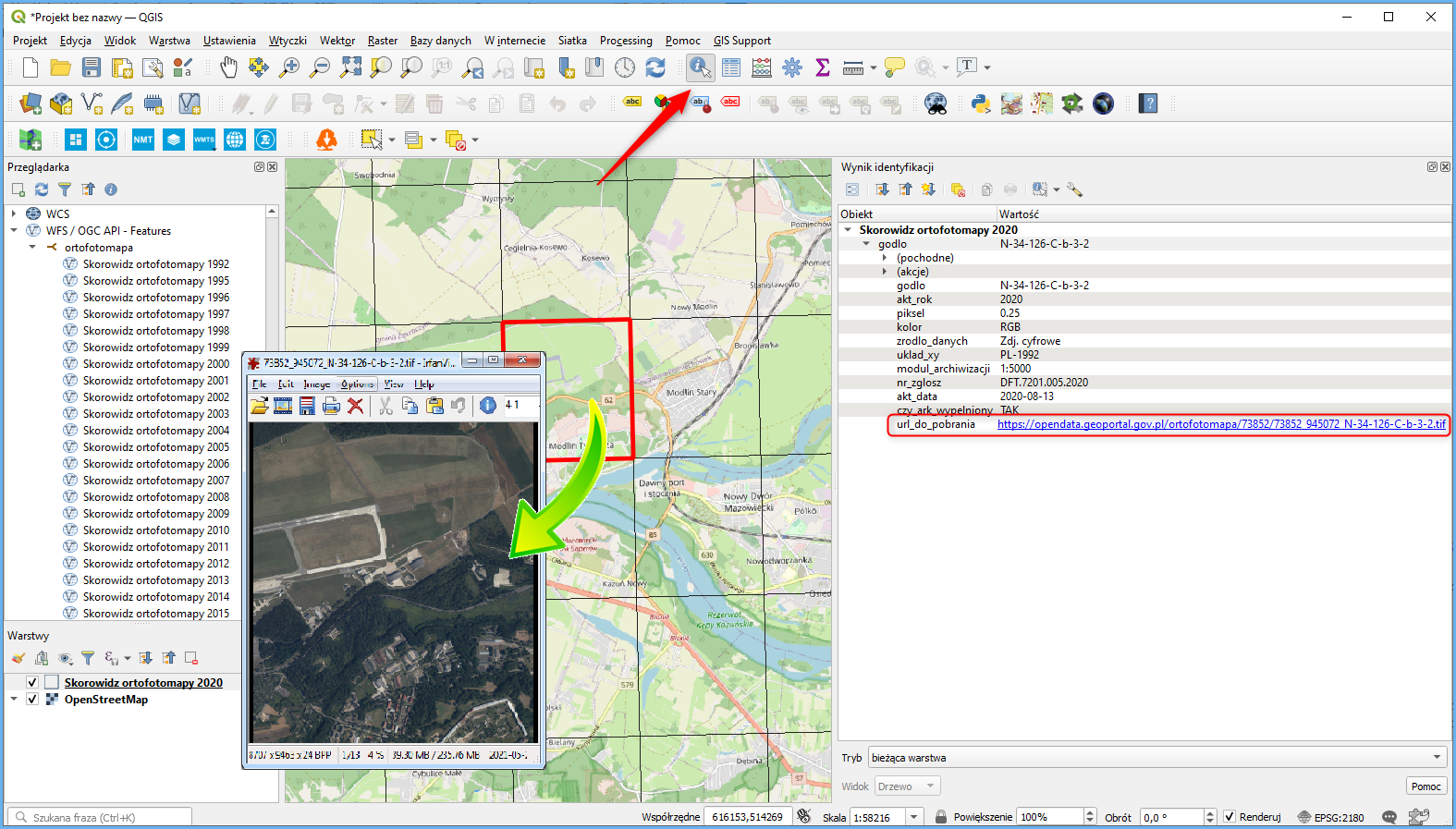Open the Wtyczki menu
1456x829 pixels.
288,41
